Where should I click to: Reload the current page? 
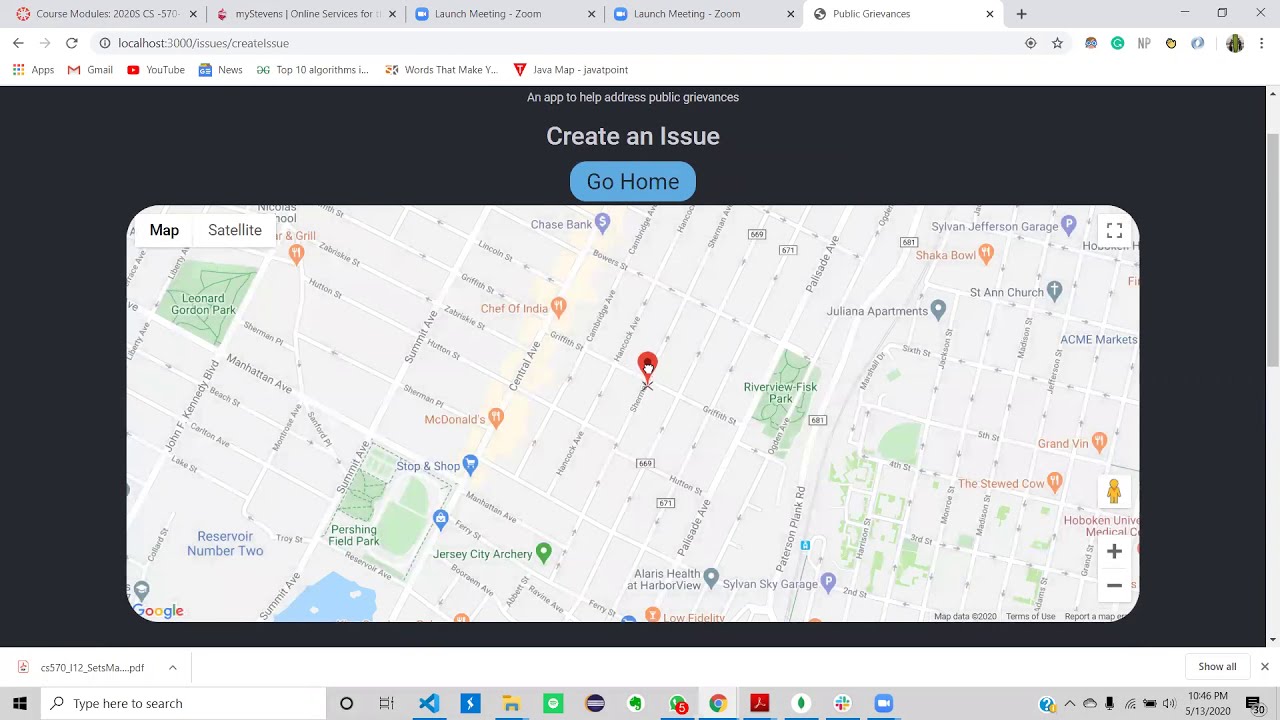(x=71, y=43)
